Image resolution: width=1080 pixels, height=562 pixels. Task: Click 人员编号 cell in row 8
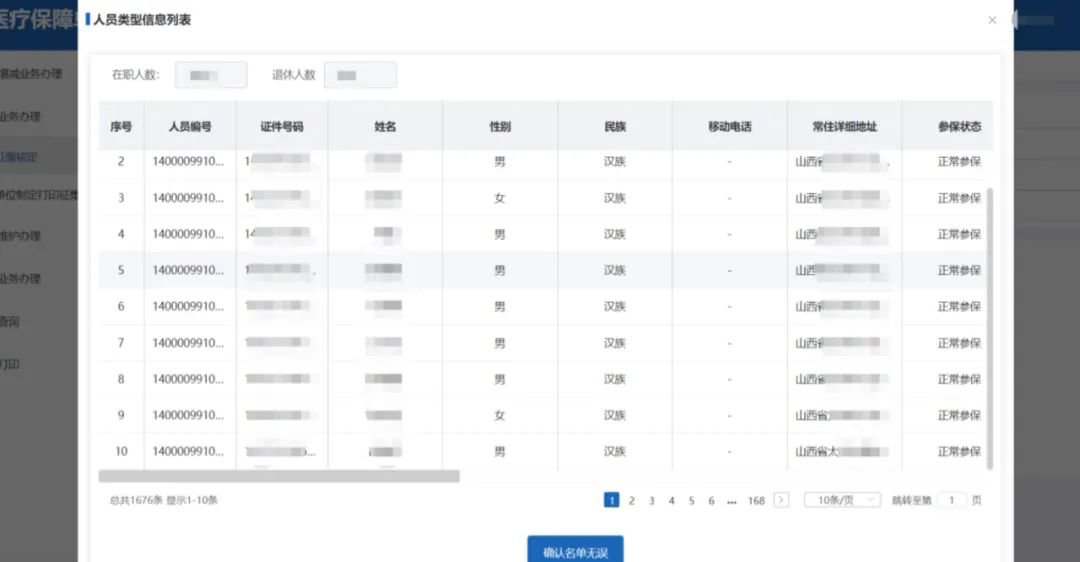pyautogui.click(x=188, y=379)
